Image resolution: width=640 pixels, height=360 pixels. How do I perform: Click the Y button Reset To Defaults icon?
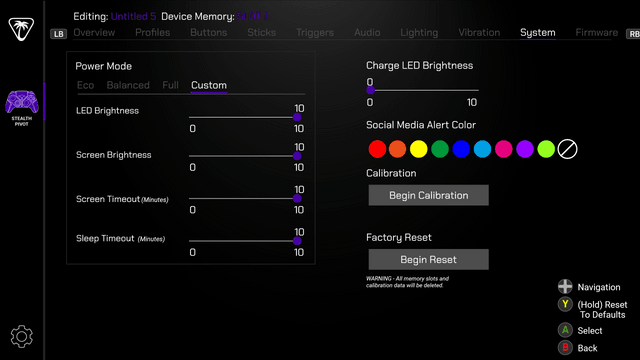tap(565, 304)
